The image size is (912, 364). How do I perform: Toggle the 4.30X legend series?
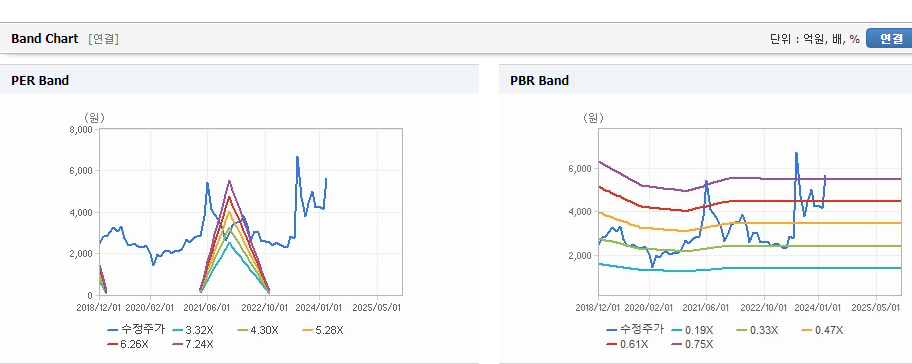click(259, 330)
